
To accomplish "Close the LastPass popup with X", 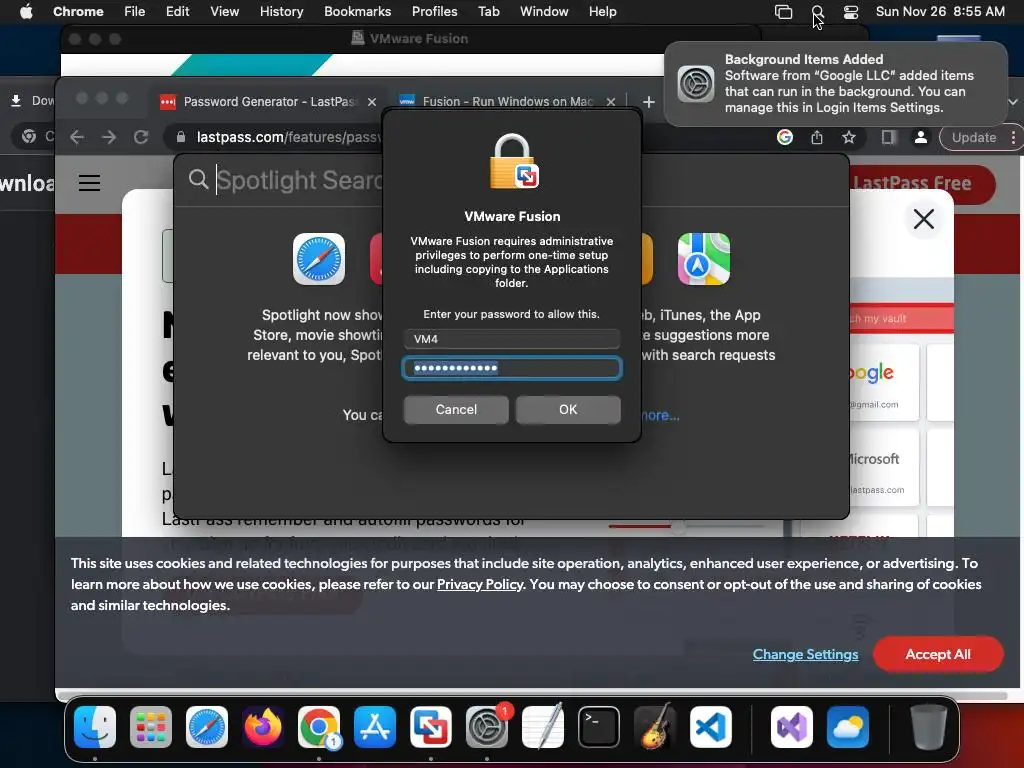I will click(x=923, y=219).
